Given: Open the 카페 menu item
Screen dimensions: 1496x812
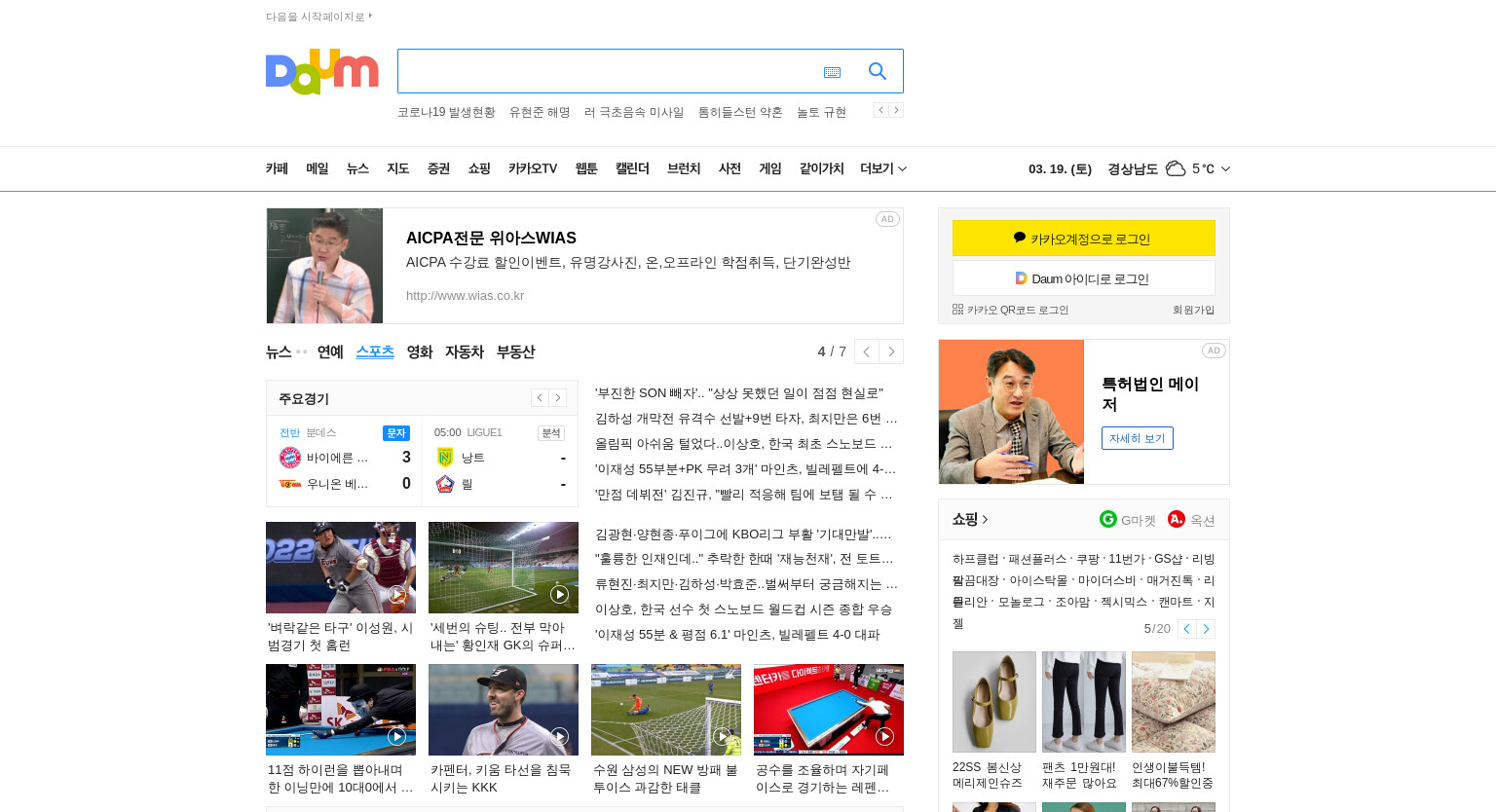Looking at the screenshot, I should 277,168.
